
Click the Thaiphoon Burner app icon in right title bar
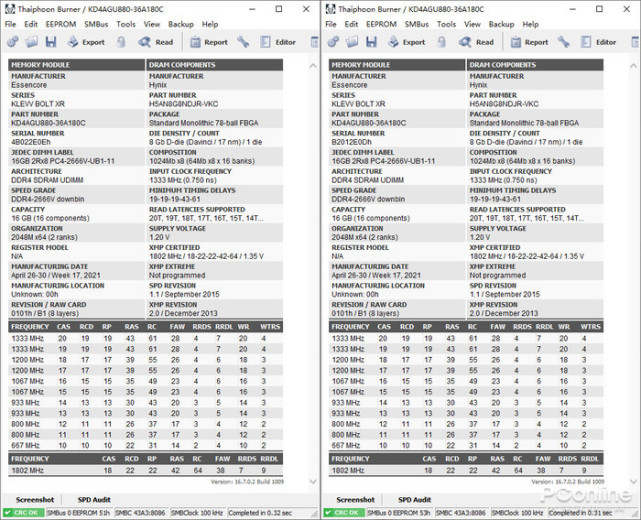[330, 9]
